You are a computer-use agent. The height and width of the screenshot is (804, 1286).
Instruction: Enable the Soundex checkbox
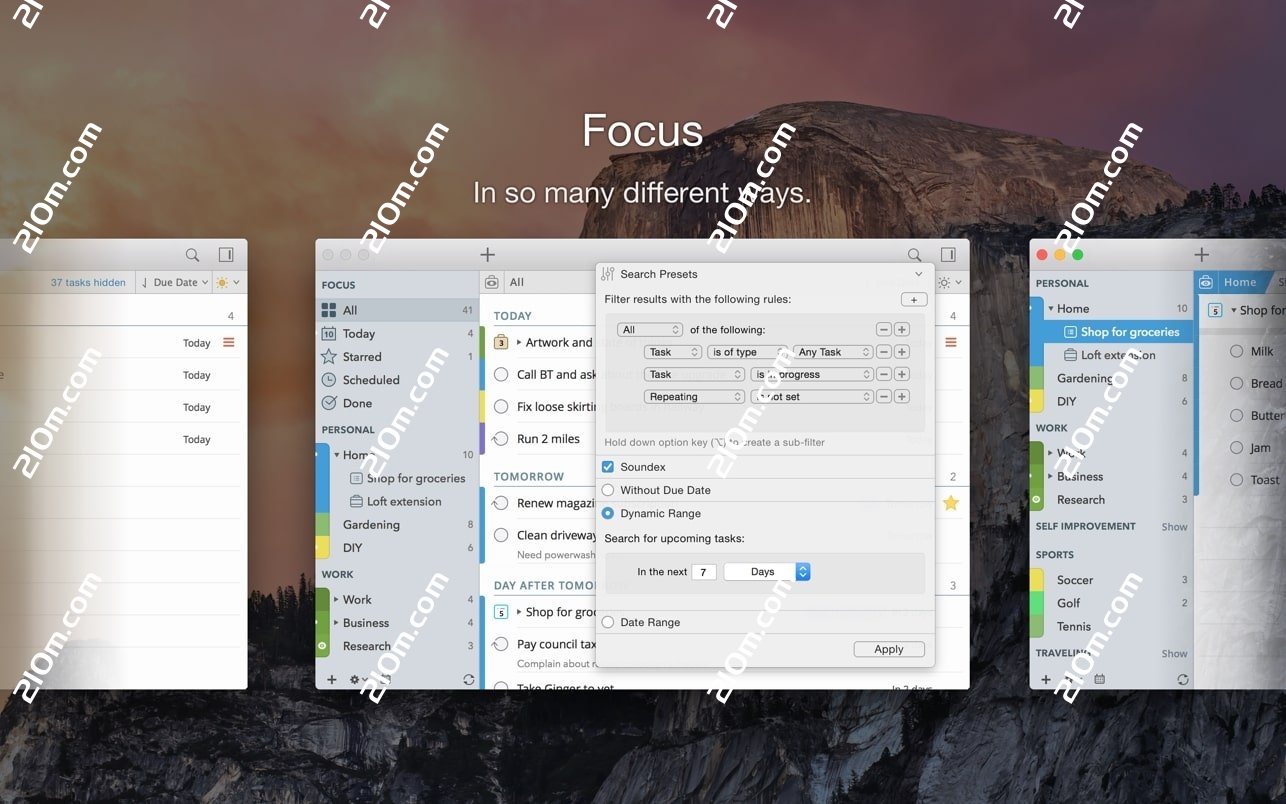607,466
